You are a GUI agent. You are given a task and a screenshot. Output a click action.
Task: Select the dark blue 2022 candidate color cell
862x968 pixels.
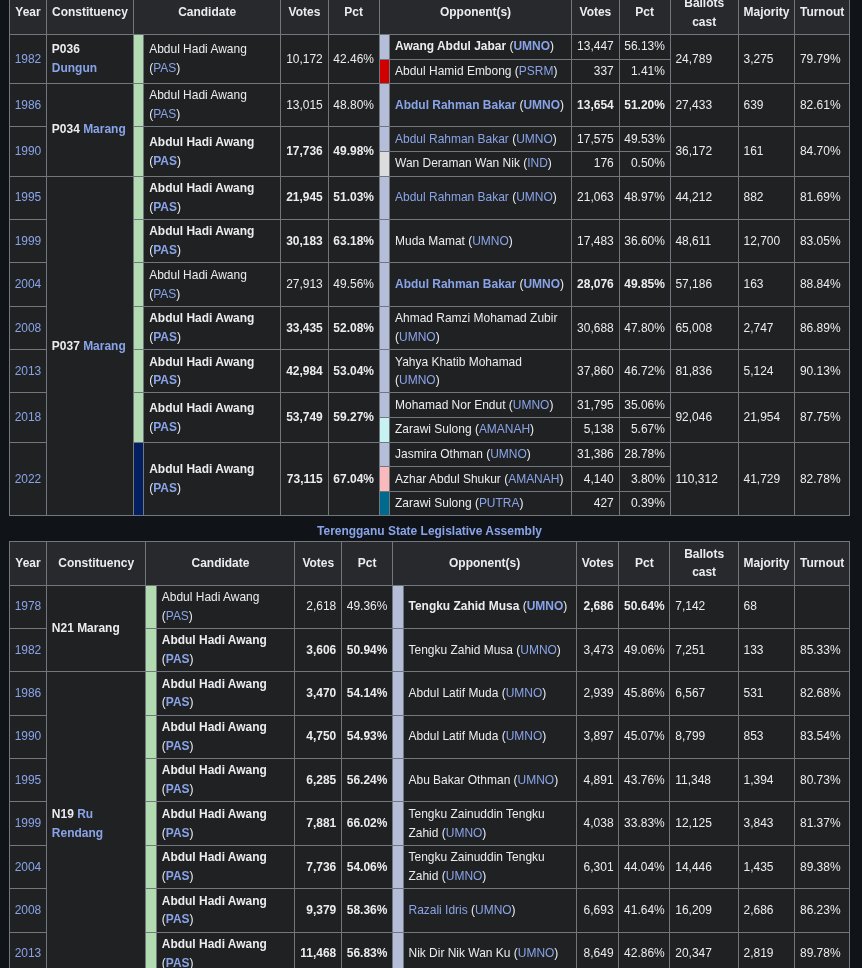point(138,478)
